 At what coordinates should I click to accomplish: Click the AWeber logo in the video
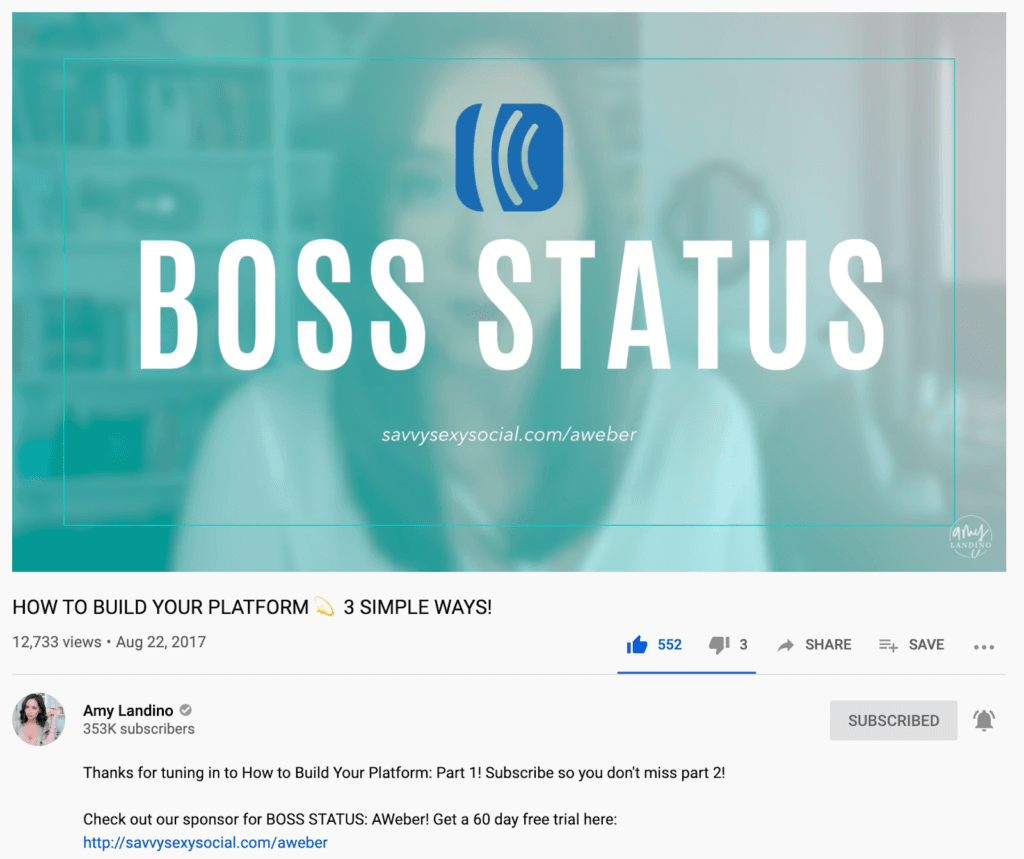coord(509,157)
